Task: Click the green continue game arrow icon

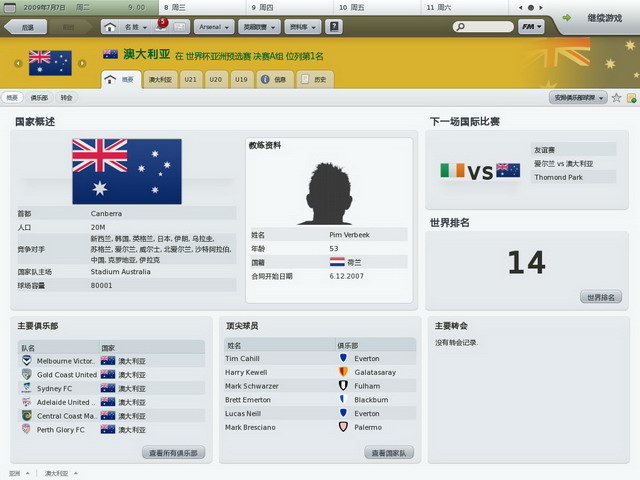Action: [x=567, y=18]
